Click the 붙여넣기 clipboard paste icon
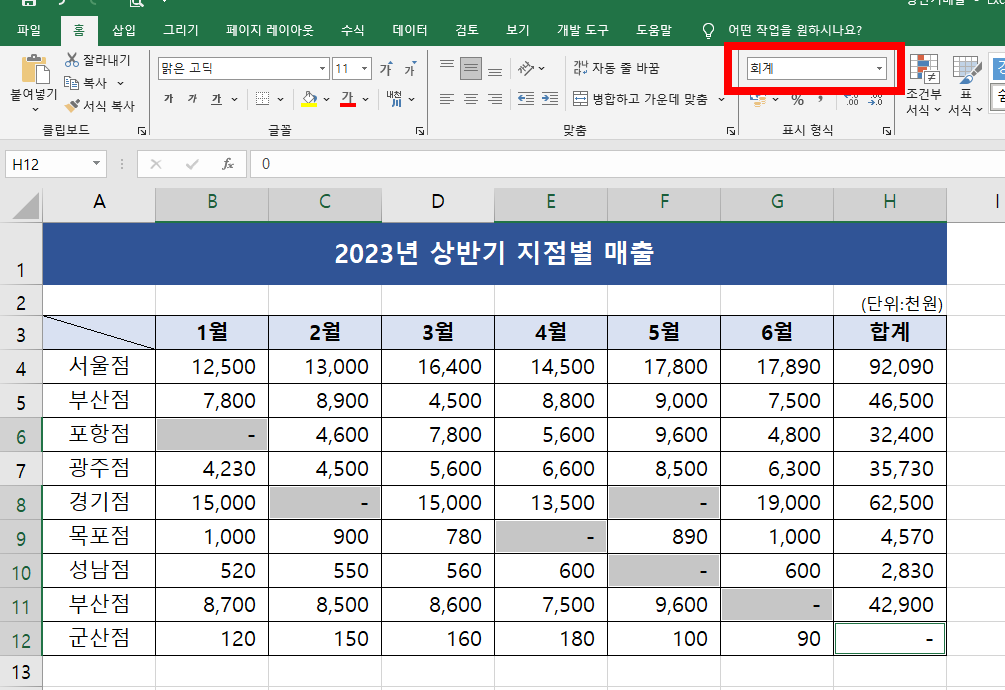Image resolution: width=1005 pixels, height=690 pixels. click(x=35, y=70)
